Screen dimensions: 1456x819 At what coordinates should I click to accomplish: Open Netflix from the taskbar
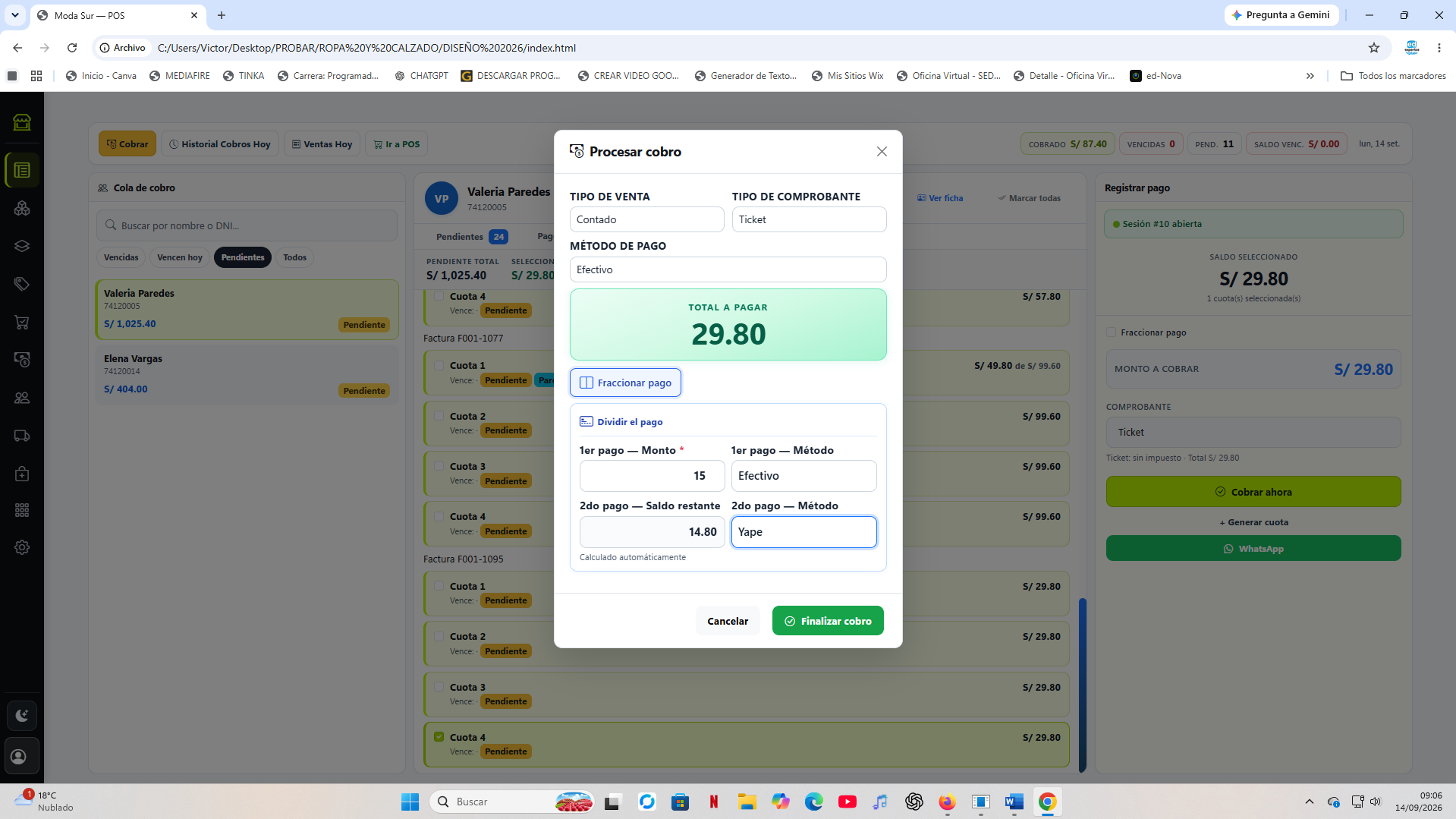[x=714, y=802]
